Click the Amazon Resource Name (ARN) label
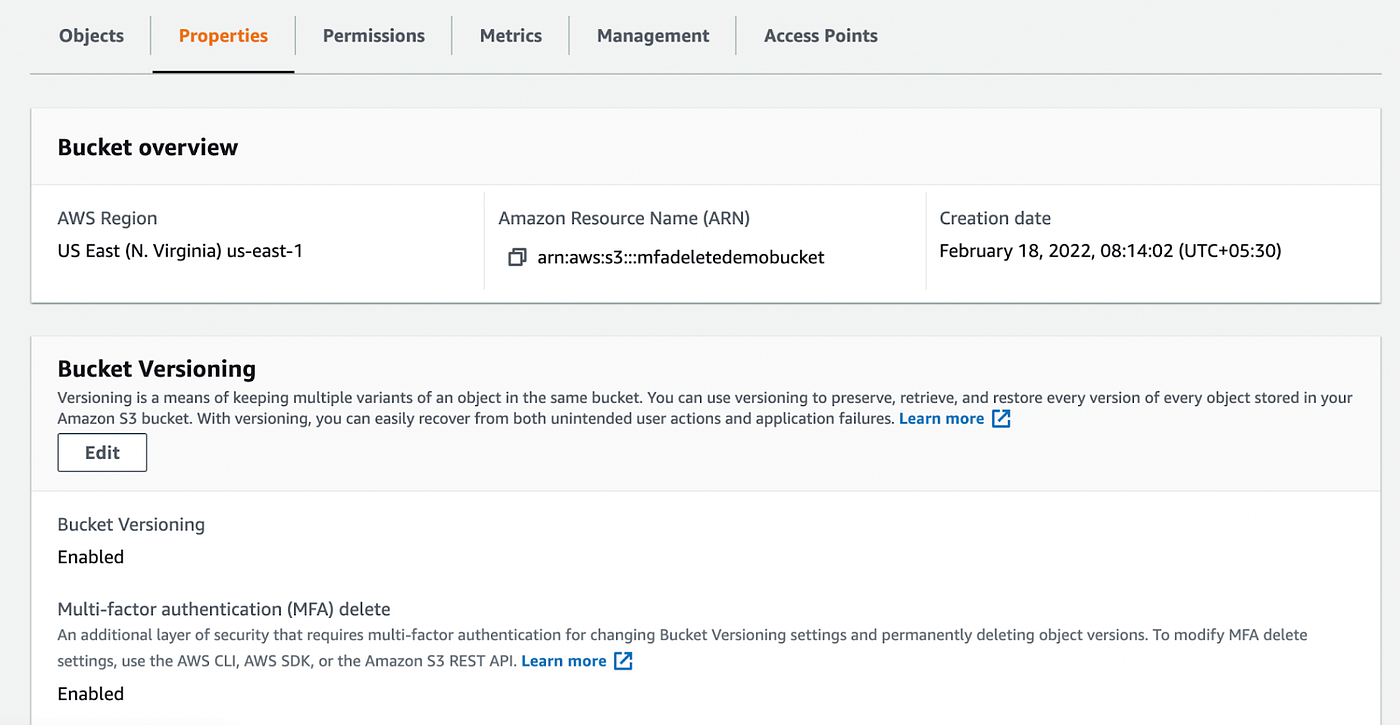 (x=624, y=218)
